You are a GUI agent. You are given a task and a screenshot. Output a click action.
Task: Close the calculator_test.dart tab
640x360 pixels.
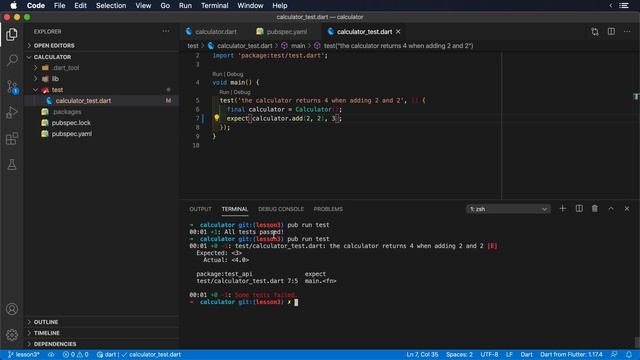pos(398,31)
